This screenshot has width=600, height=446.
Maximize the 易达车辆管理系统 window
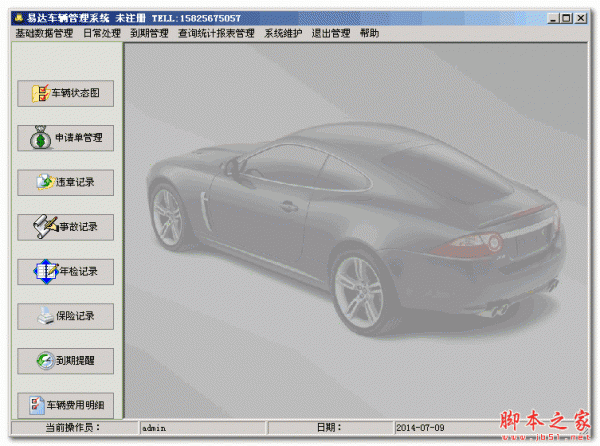(566, 18)
